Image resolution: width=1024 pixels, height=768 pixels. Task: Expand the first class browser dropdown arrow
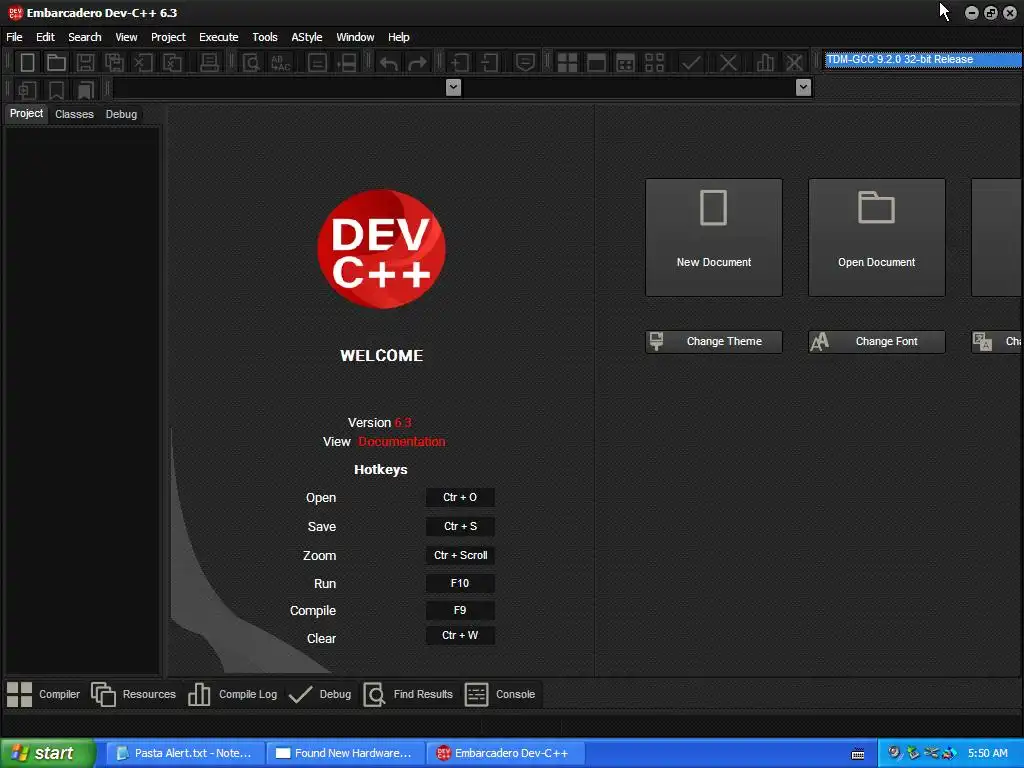pyautogui.click(x=453, y=87)
